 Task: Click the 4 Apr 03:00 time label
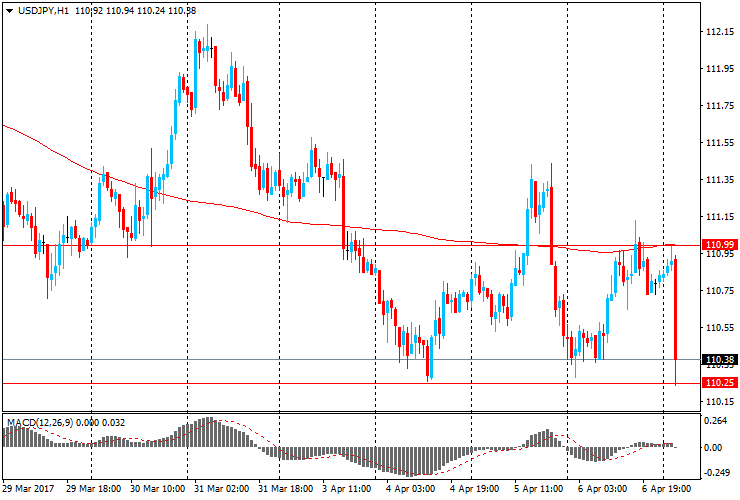point(410,488)
